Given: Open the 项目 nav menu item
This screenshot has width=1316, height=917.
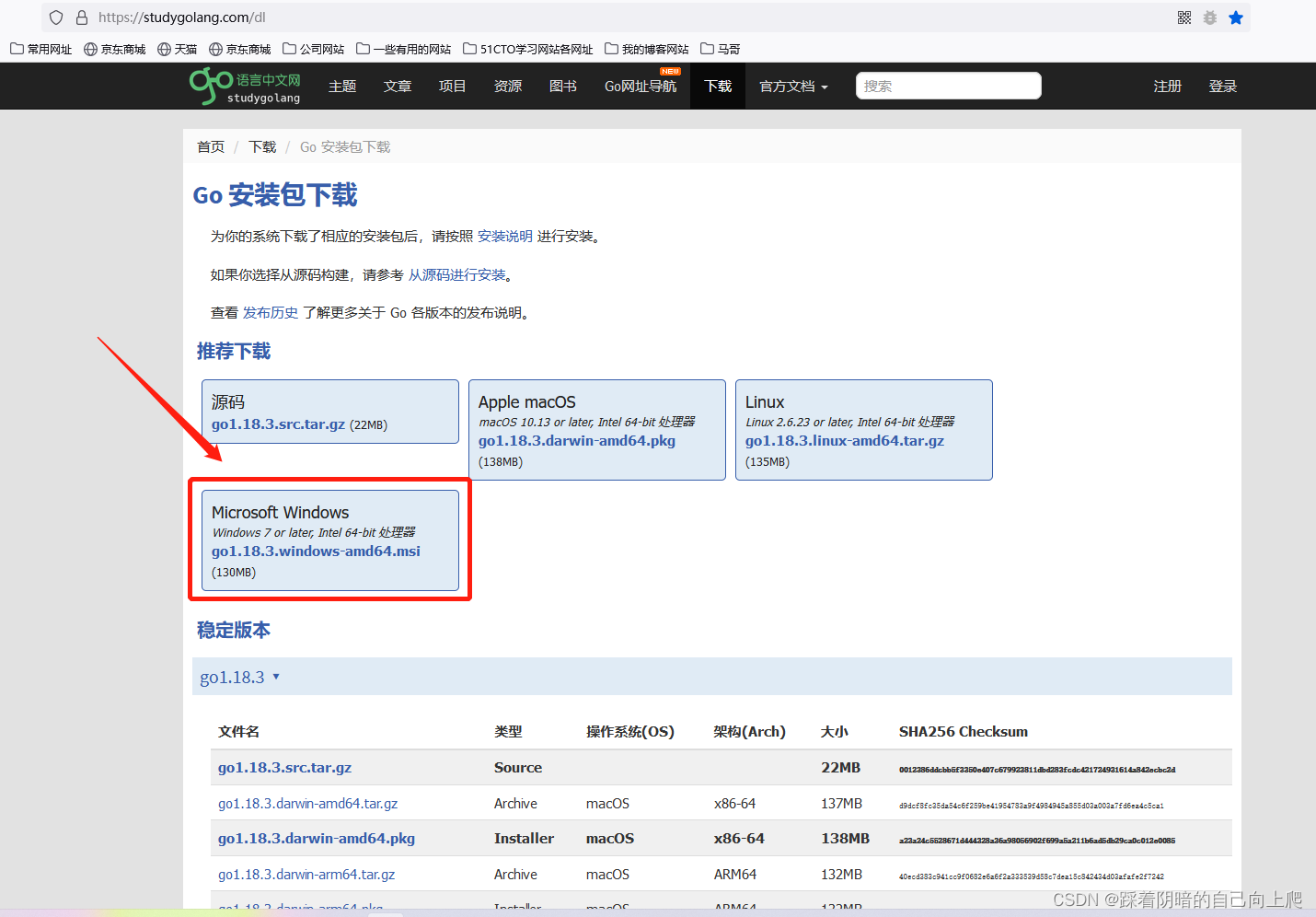Looking at the screenshot, I should point(453,87).
